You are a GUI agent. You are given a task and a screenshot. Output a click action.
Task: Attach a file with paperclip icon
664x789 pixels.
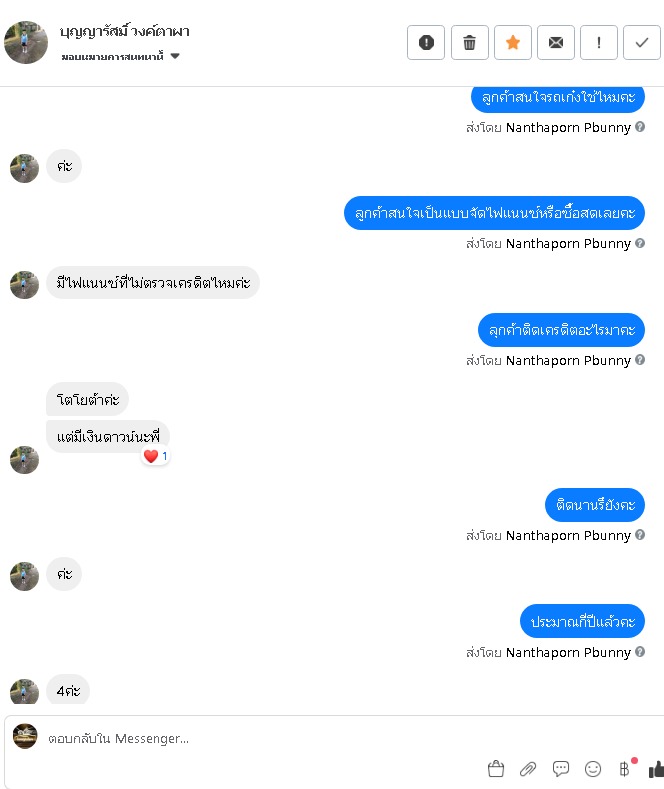click(528, 768)
